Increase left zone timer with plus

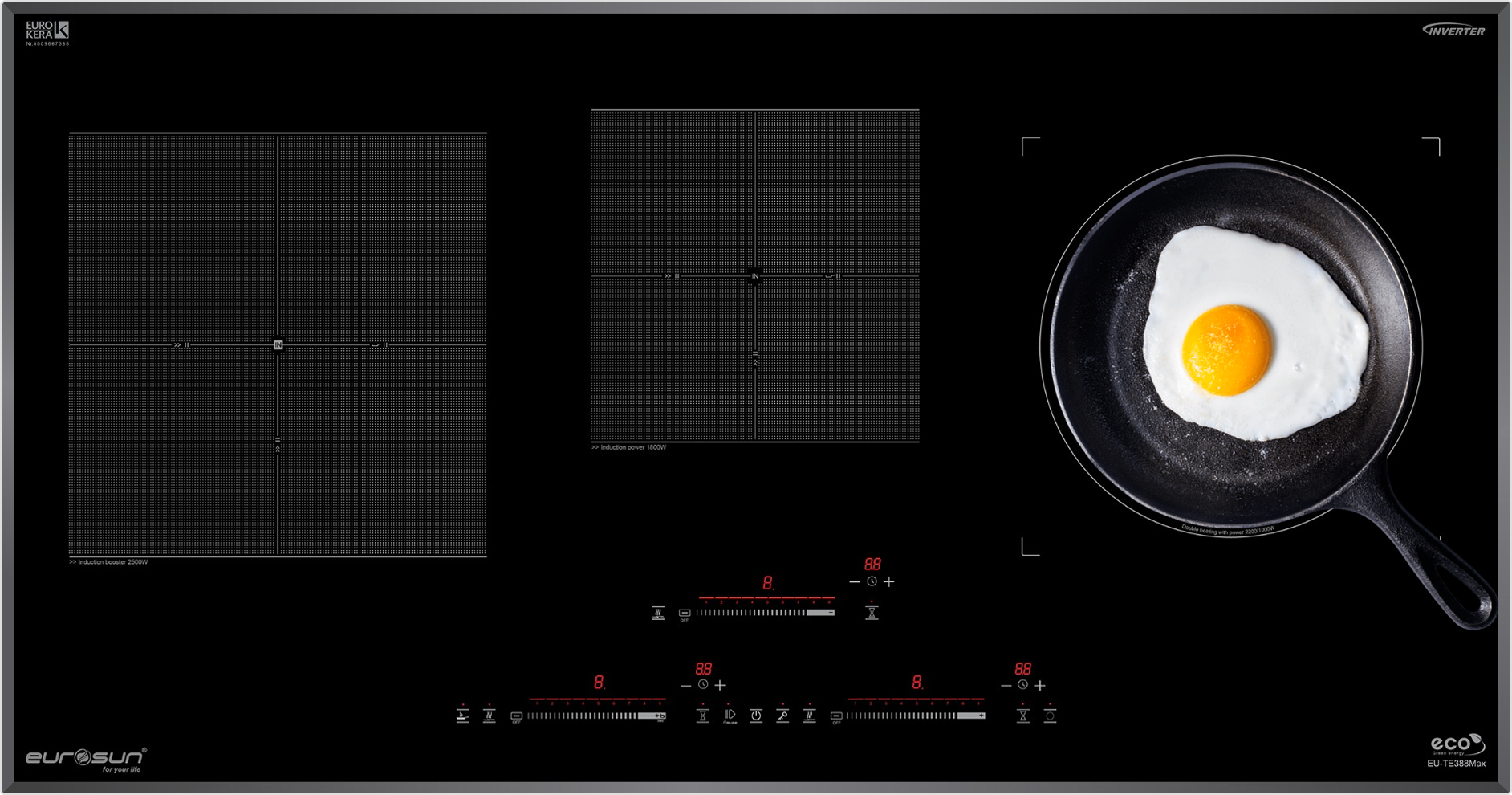[x=721, y=685]
